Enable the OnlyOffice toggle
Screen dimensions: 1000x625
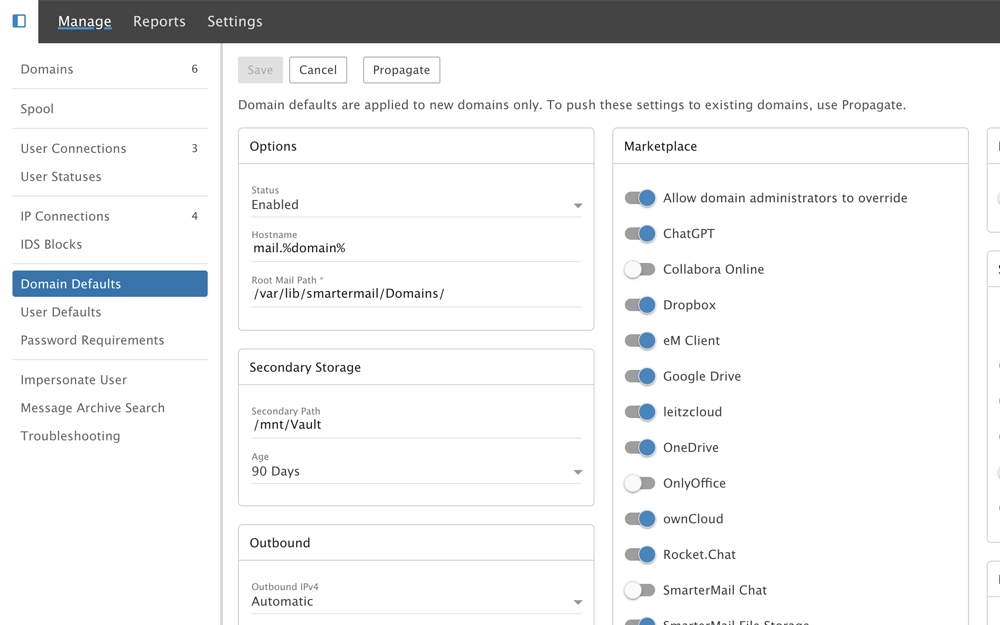tap(640, 483)
